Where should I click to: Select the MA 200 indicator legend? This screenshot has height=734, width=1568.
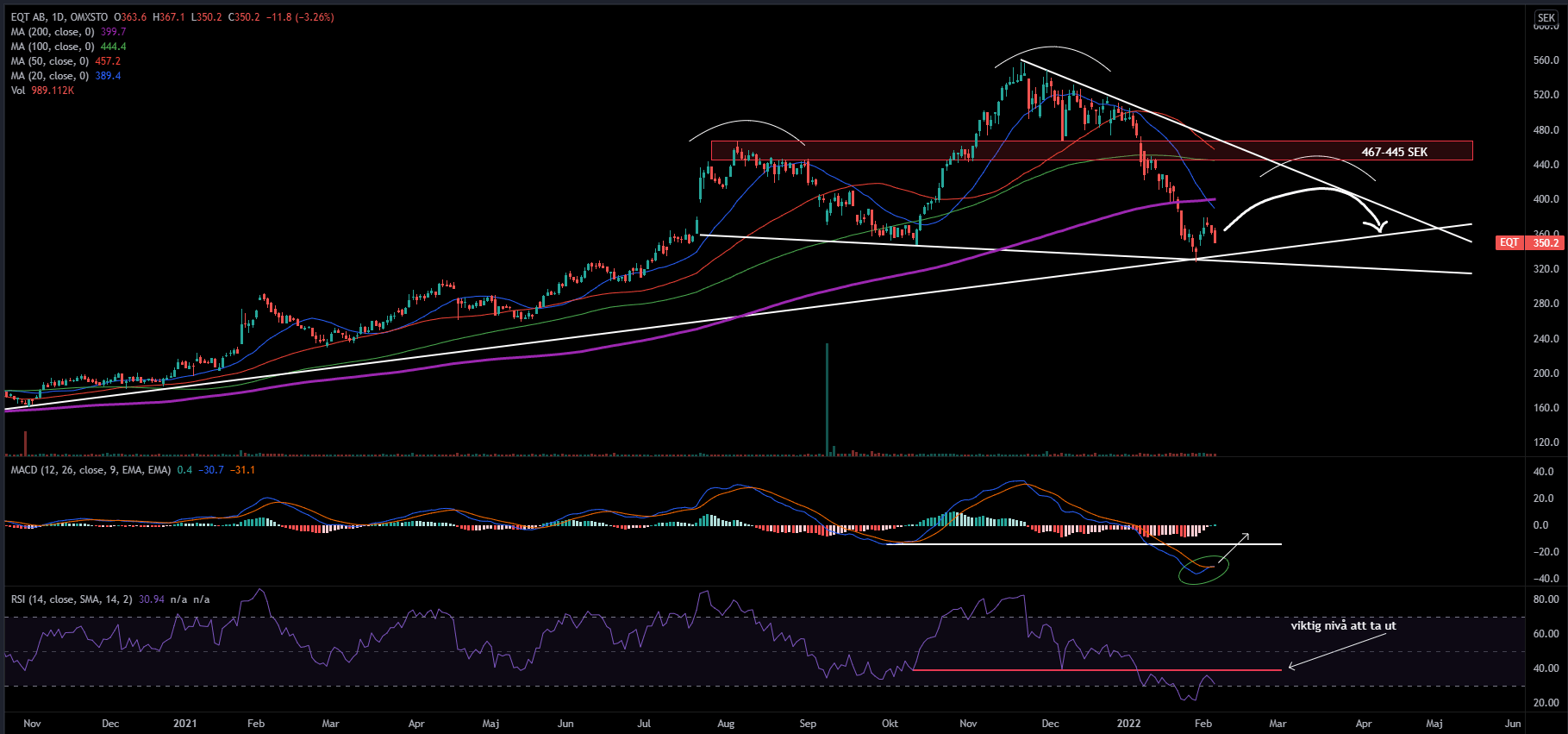(x=53, y=32)
